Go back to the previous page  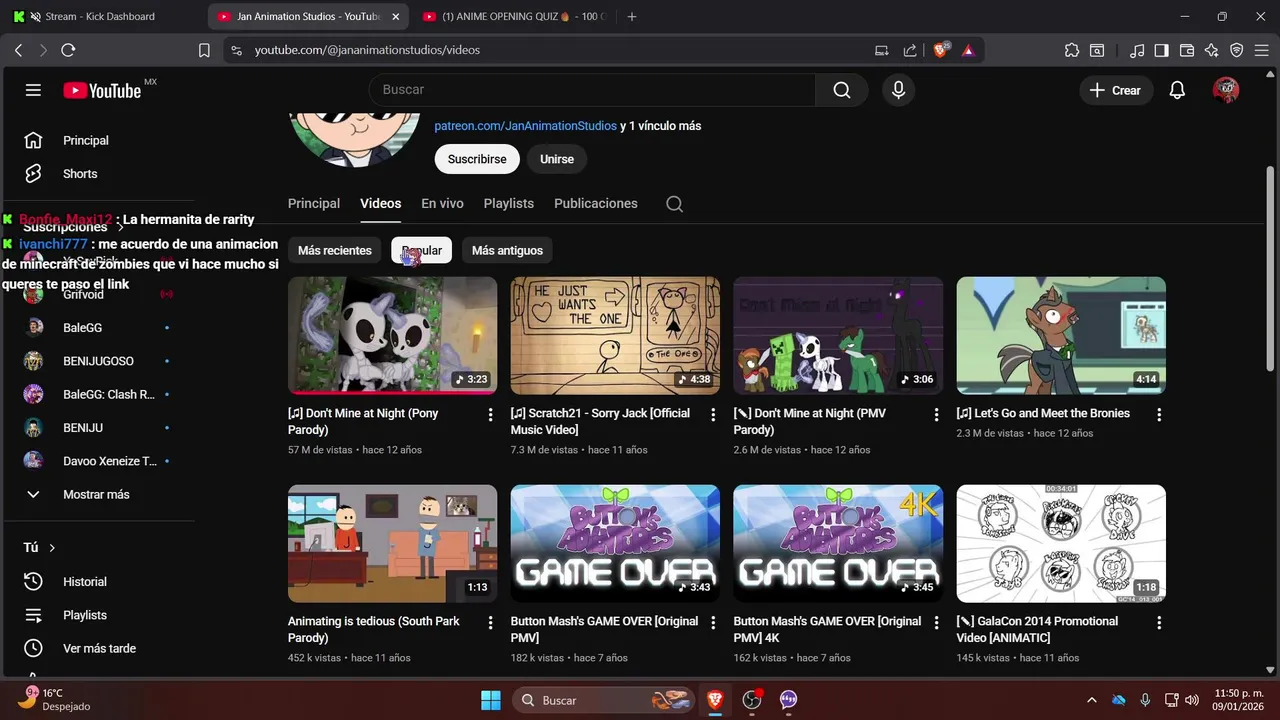point(18,50)
